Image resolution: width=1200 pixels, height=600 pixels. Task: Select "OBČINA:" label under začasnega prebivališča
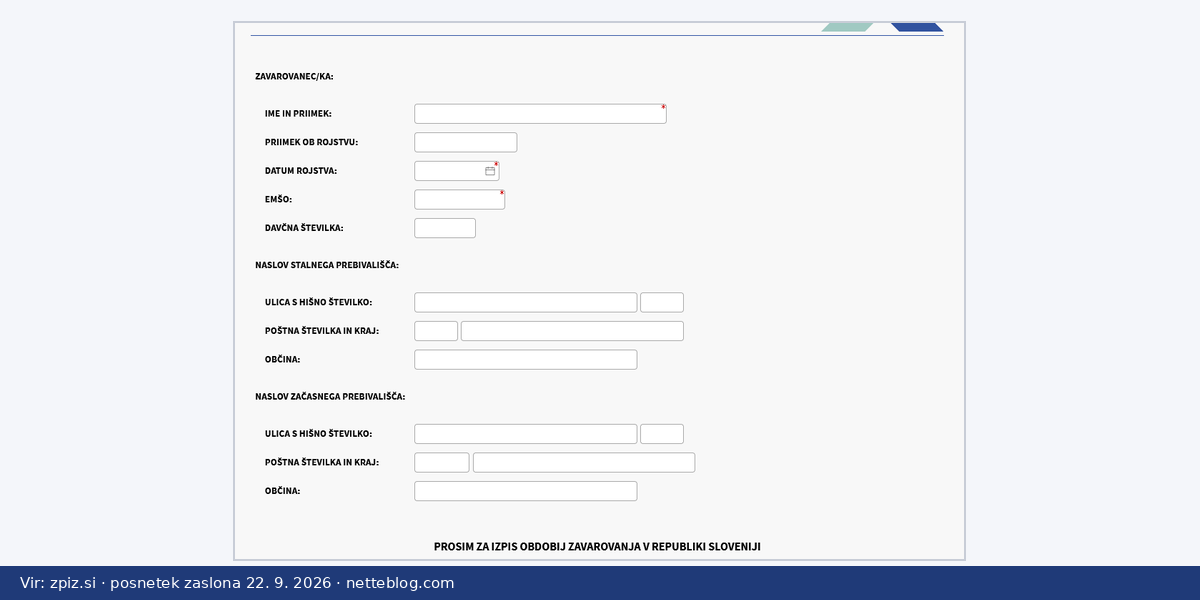(283, 491)
